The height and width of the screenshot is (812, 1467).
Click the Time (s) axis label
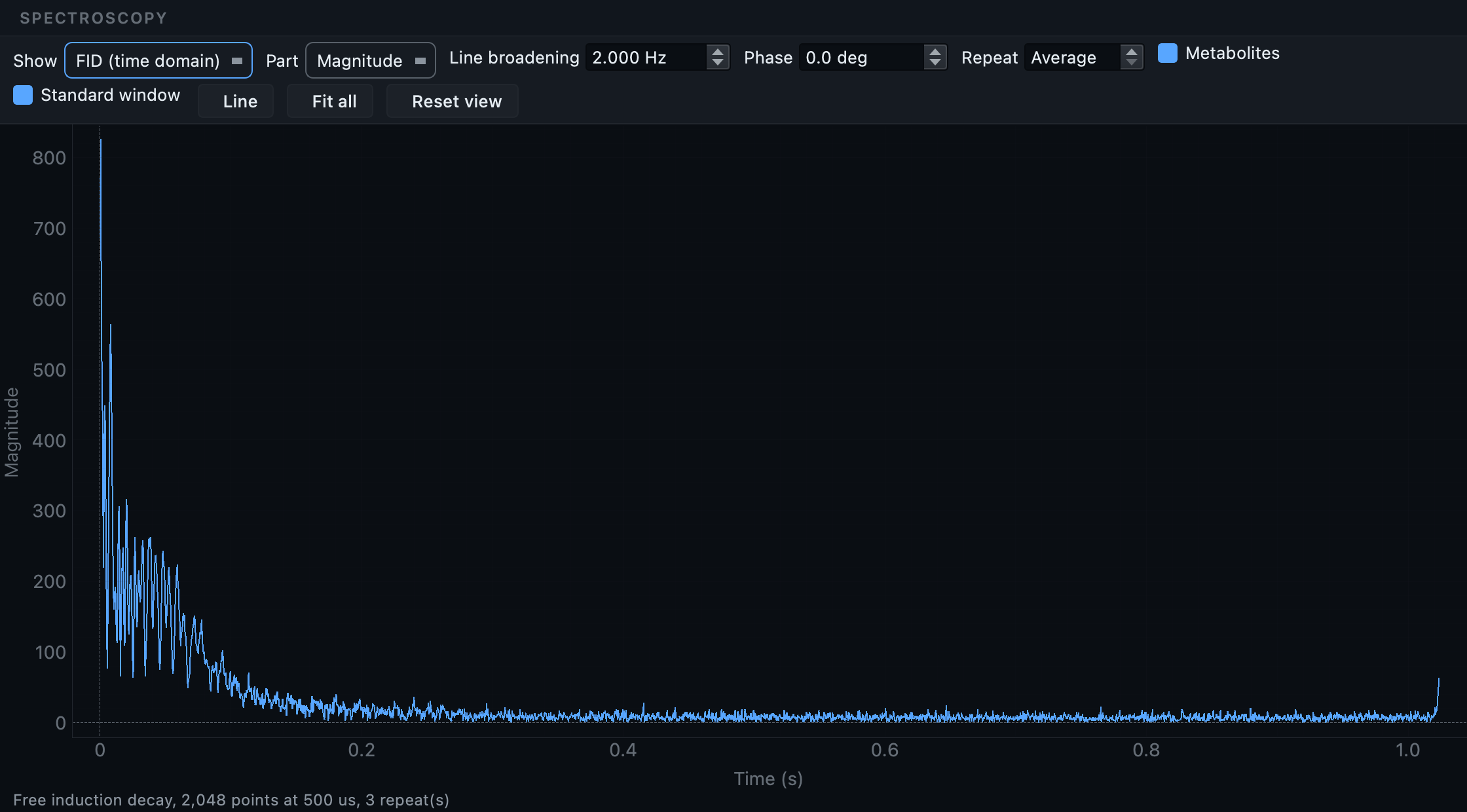768,779
